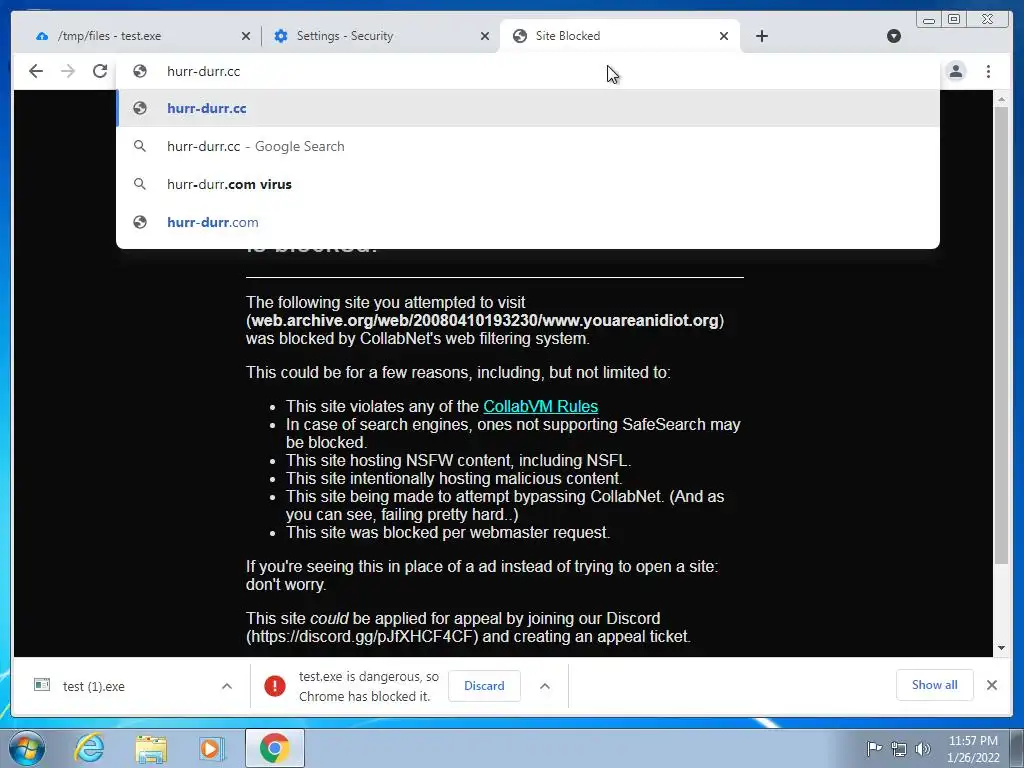The height and width of the screenshot is (768, 1024).
Task: Pick the hurr-durr.com URL suggestion
Action: [x=528, y=222]
